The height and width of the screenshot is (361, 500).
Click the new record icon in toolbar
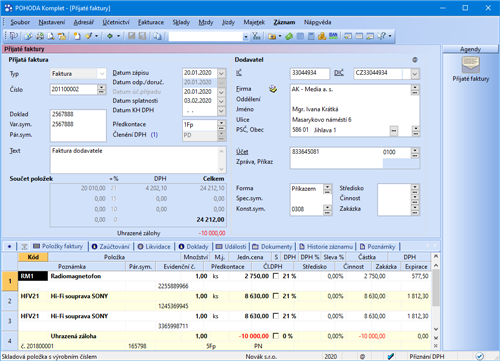click(x=77, y=36)
